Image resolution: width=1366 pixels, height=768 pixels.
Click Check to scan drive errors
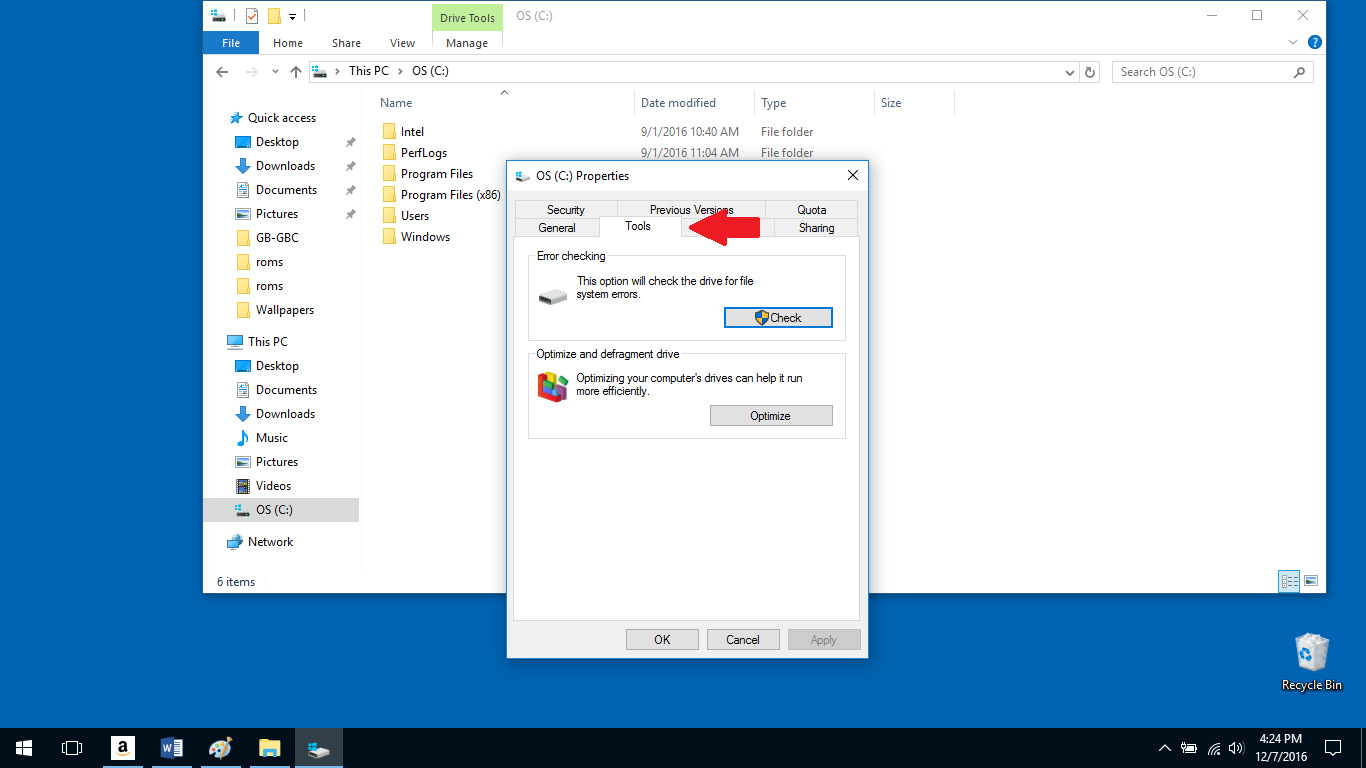778,318
